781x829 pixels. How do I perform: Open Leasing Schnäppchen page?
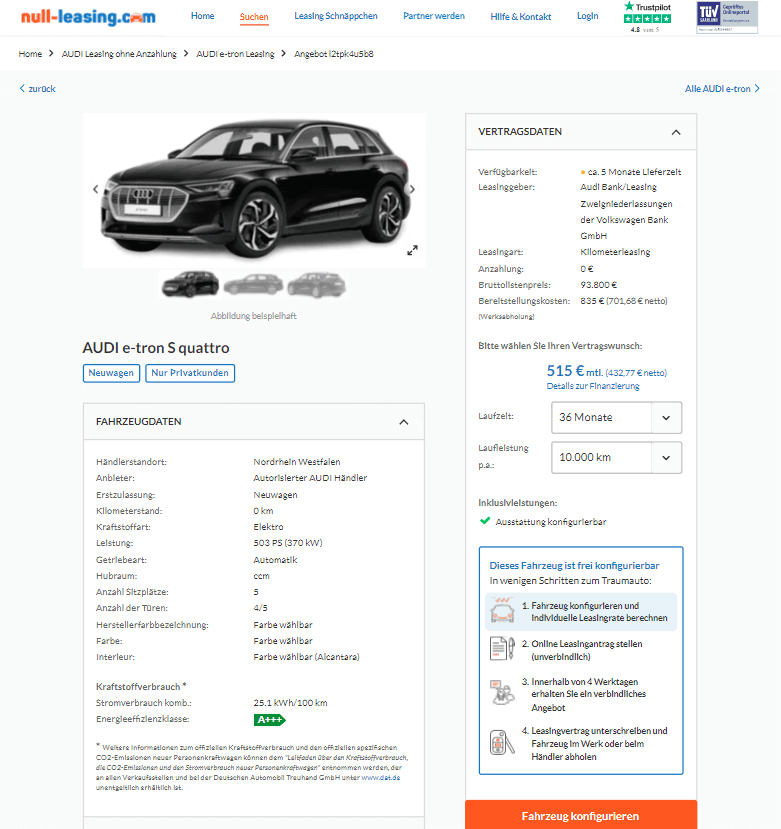(x=336, y=16)
